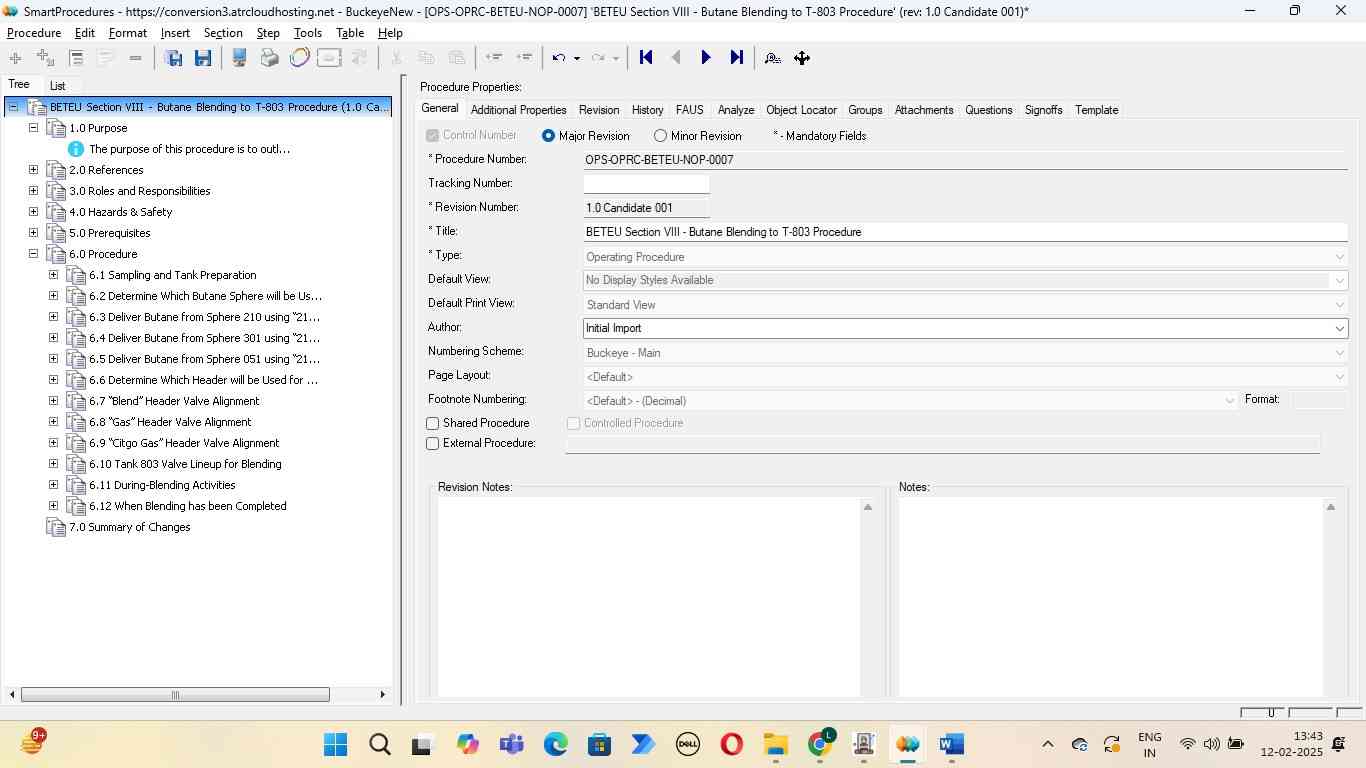Select 6.8 Gas Header Valve Alignment item
The image size is (1366, 768).
point(170,422)
